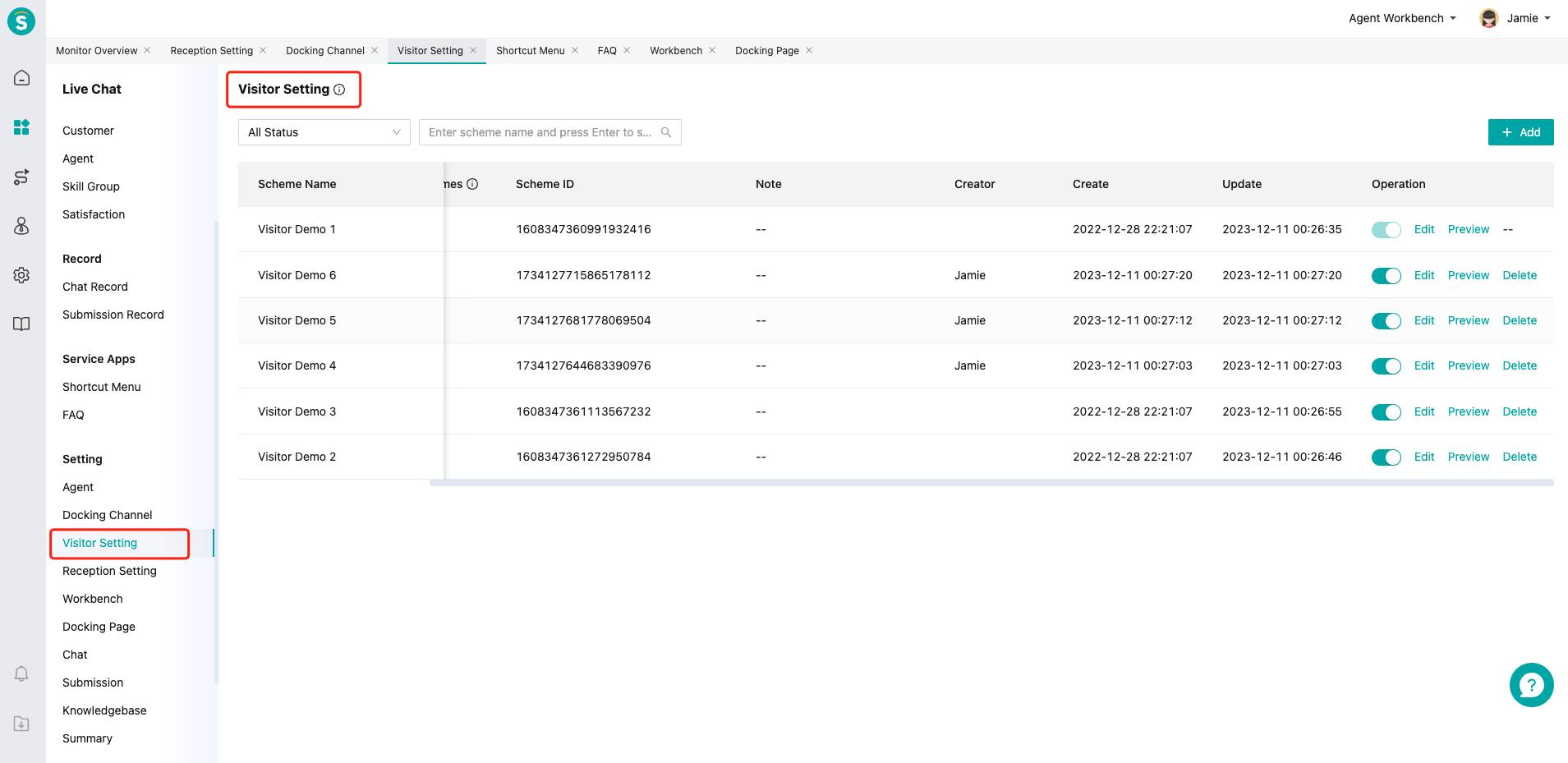
Task: Click the Add scheme button
Action: point(1521,132)
